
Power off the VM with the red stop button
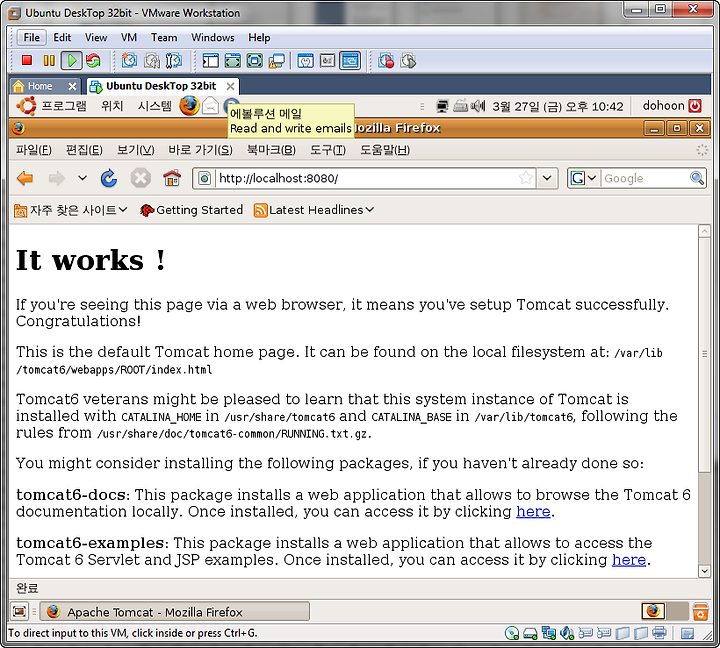tap(27, 61)
